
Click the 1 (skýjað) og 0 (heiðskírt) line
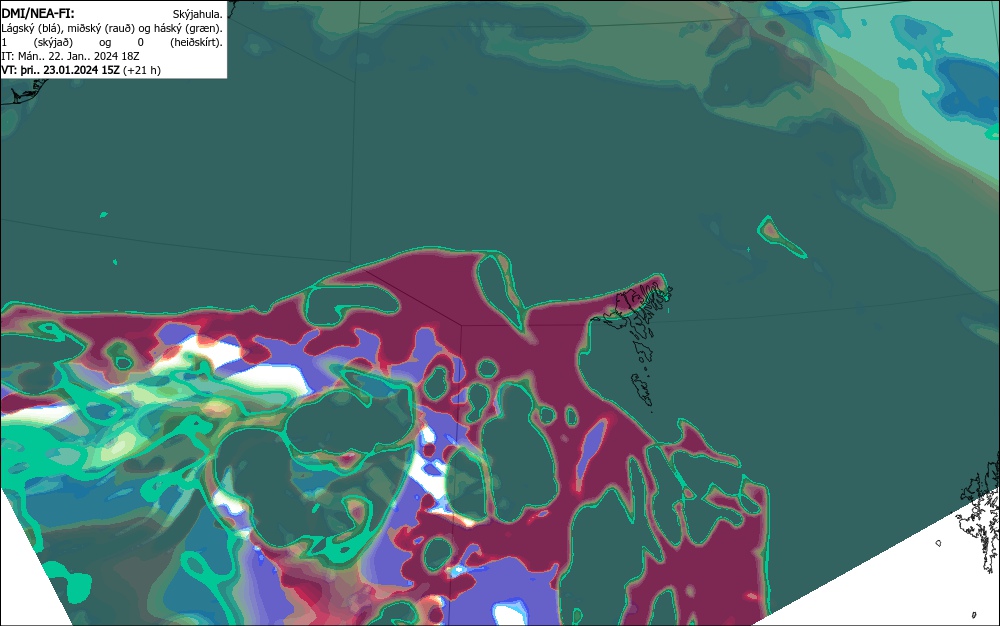click(x=112, y=42)
